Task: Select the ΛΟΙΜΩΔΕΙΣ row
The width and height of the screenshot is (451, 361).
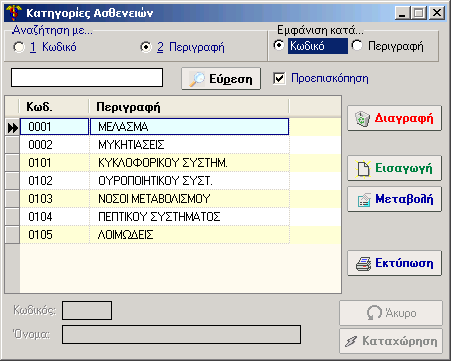Action: [x=189, y=235]
